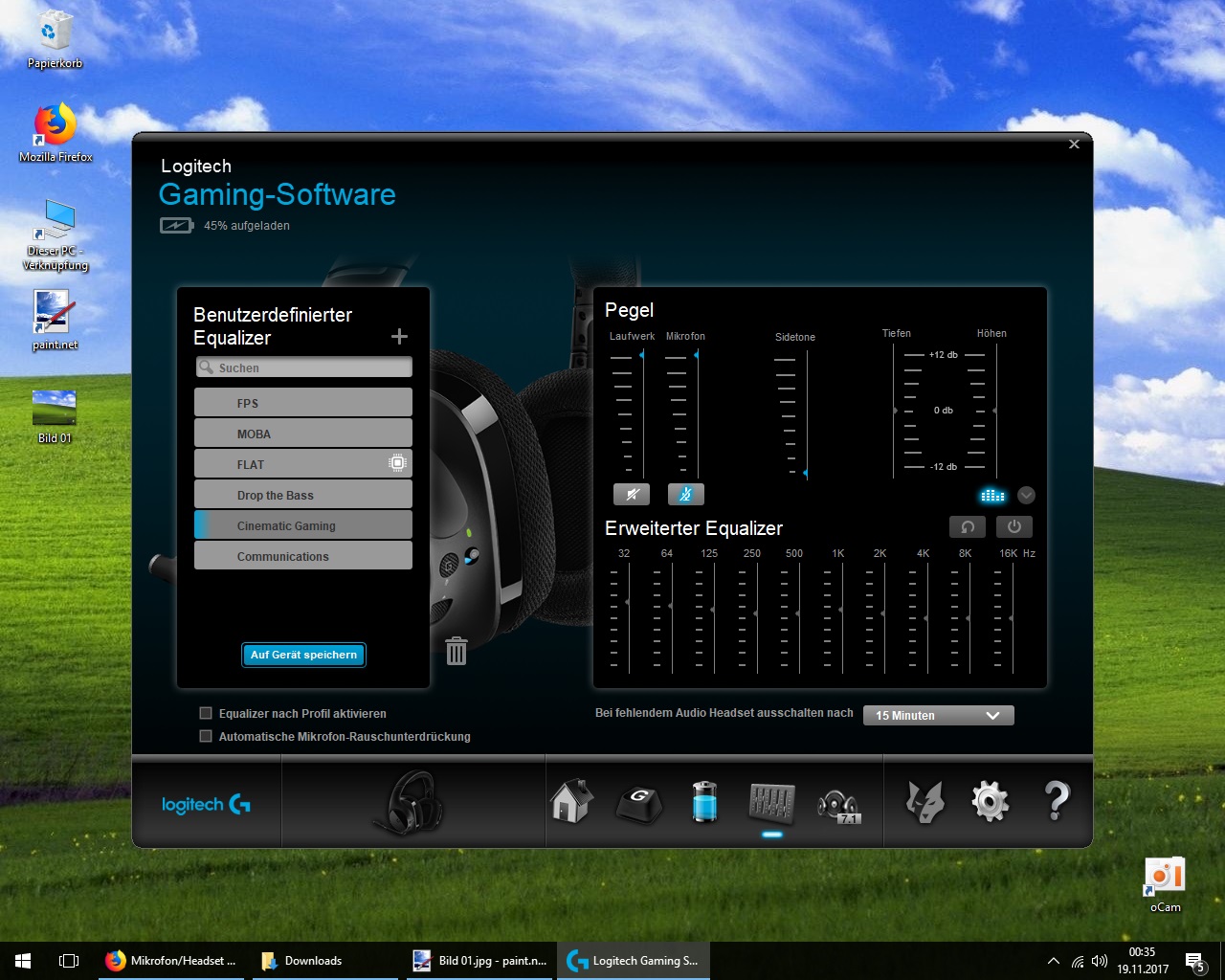Select paint.net desktop icon
Image resolution: width=1225 pixels, height=980 pixels.
(x=55, y=321)
